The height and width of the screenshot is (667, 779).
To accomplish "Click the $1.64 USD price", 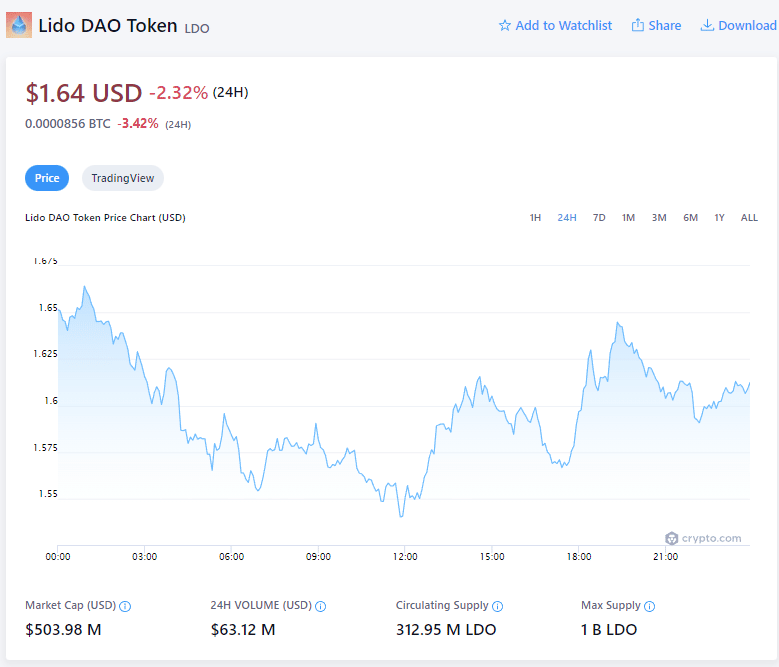I will 84,93.
